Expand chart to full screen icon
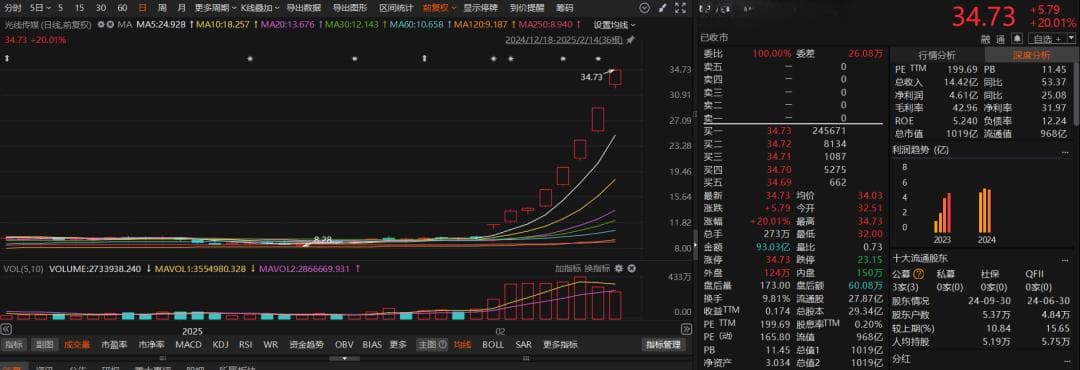Viewport: 1080px width, 370px height. (680, 8)
